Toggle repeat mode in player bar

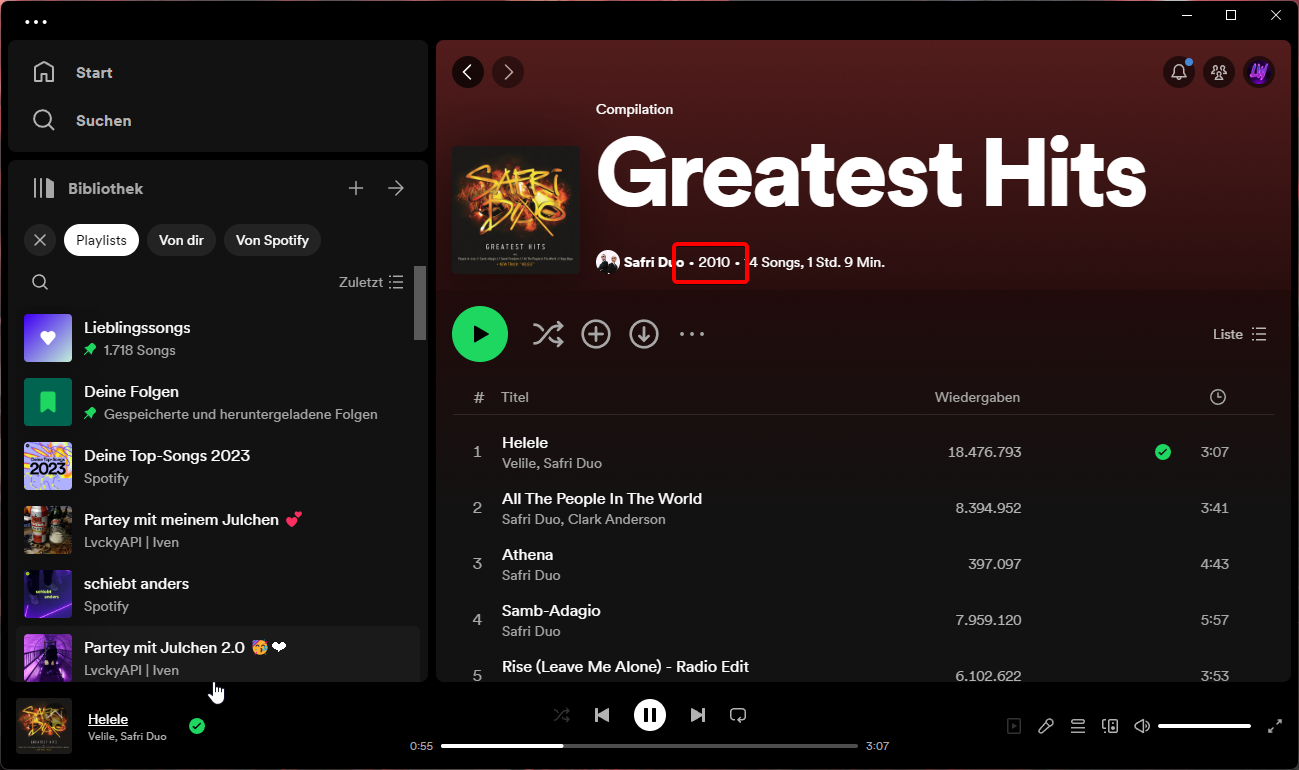click(x=738, y=715)
